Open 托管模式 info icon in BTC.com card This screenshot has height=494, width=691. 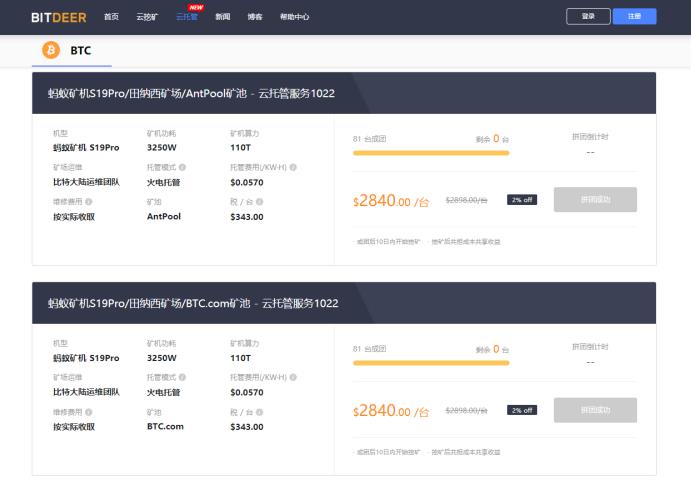182,377
